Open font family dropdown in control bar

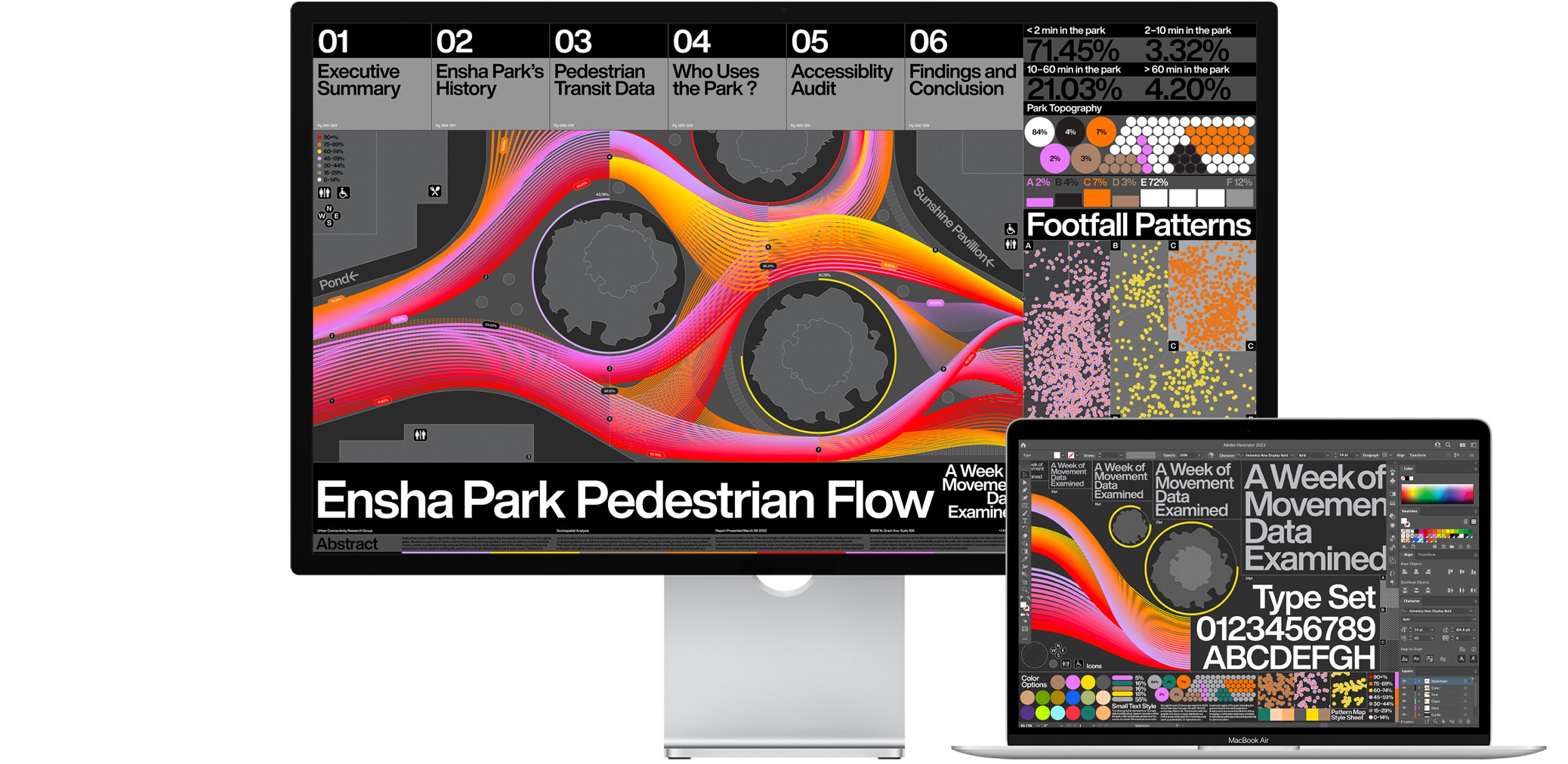tap(1292, 455)
